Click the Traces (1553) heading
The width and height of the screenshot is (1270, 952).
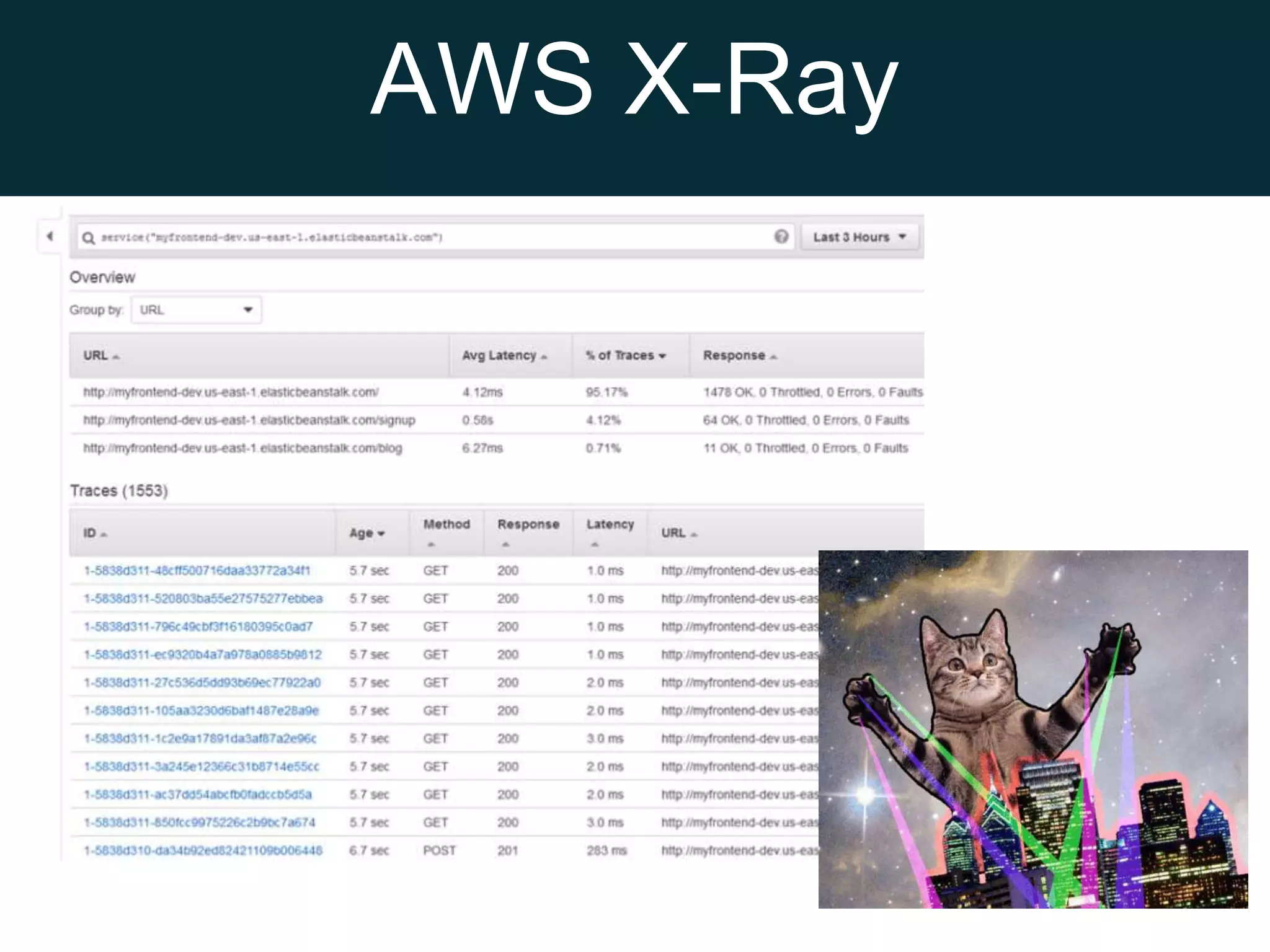tap(119, 491)
